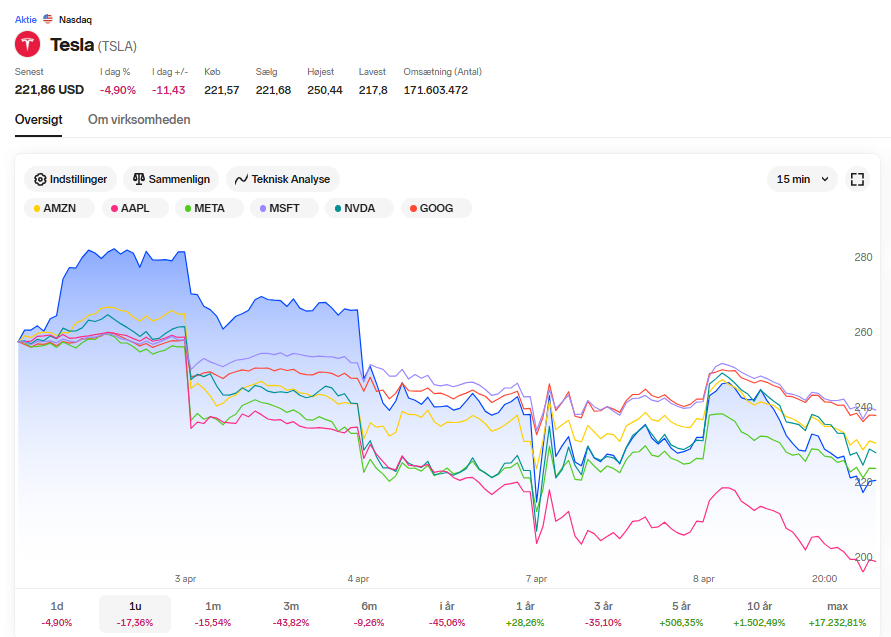This screenshot has height=637, width=891.
Task: Click the 221,86 USD latest price
Action: (x=49, y=90)
